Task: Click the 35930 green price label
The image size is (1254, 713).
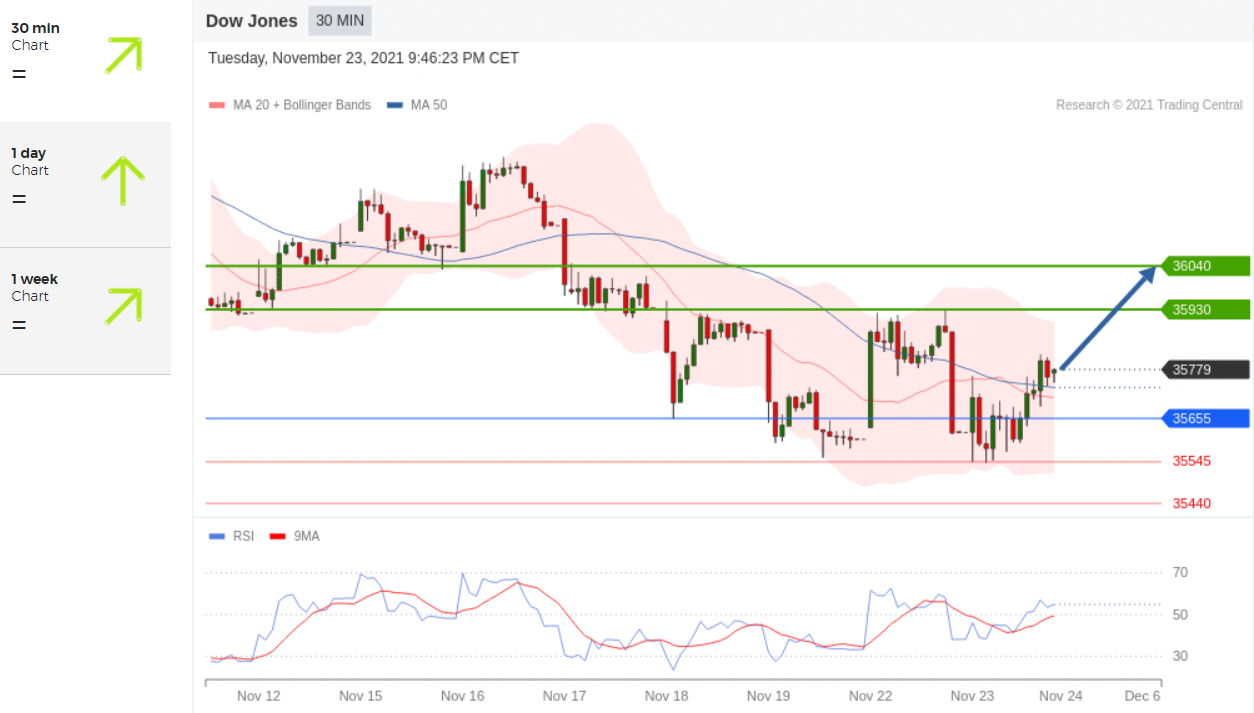Action: tap(1204, 310)
